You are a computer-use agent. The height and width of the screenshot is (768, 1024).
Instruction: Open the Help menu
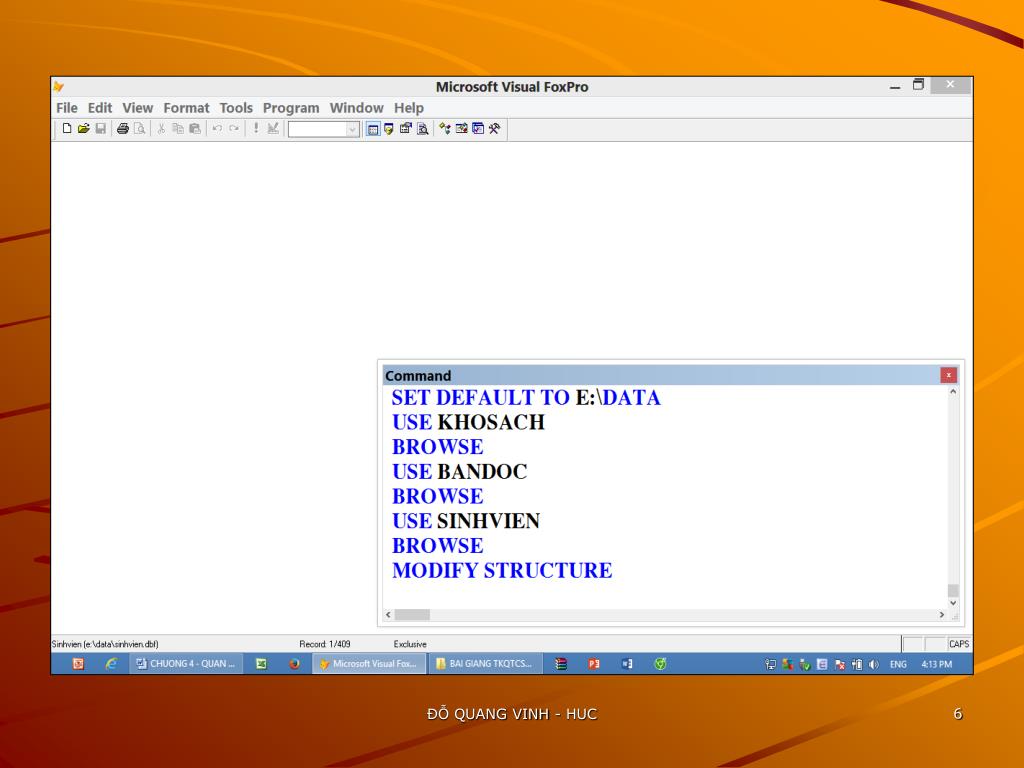point(409,108)
